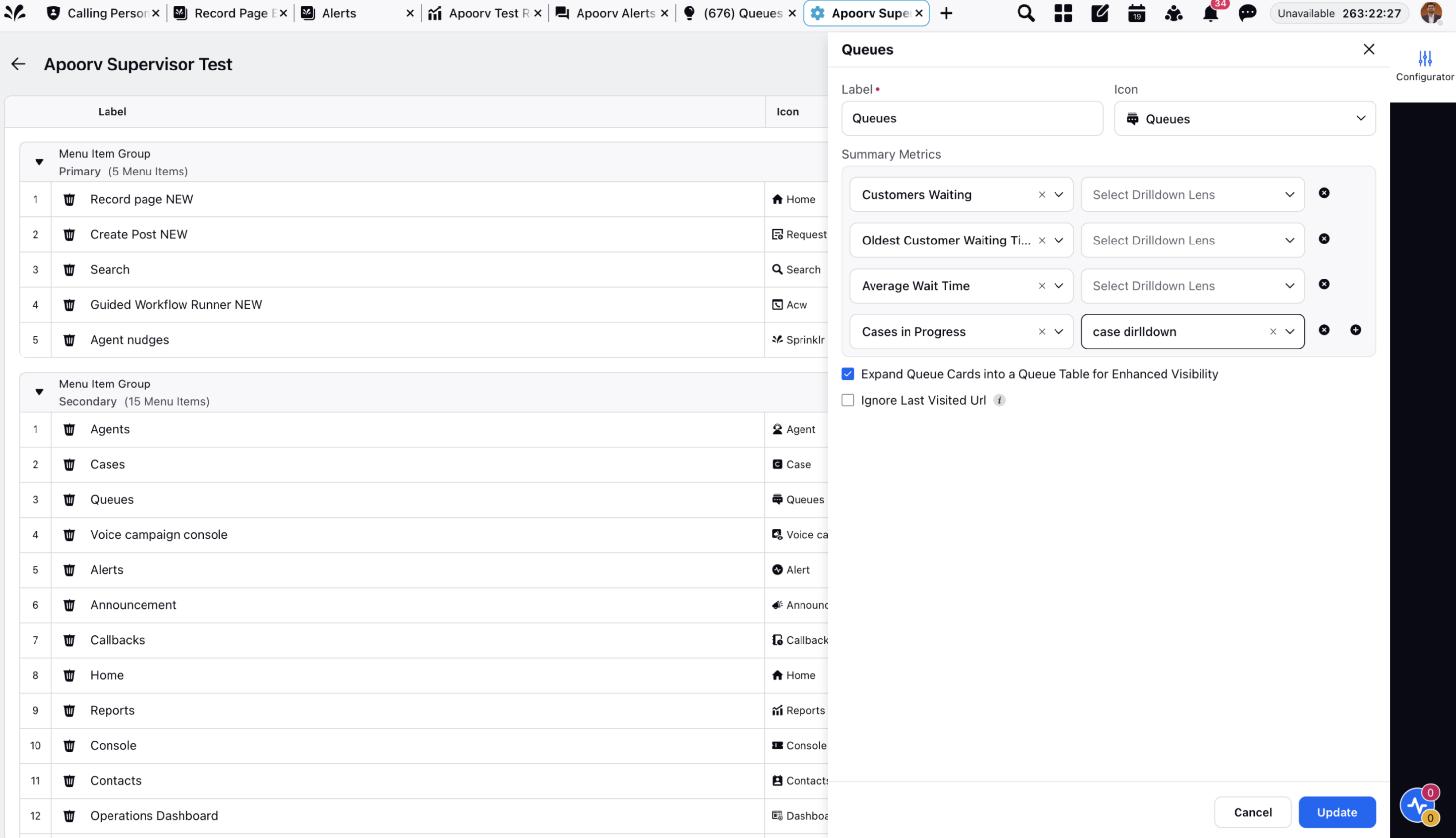Delete the Guided Workflow Runner NEW item
Viewport: 1456px width, 838px height.
(69, 305)
